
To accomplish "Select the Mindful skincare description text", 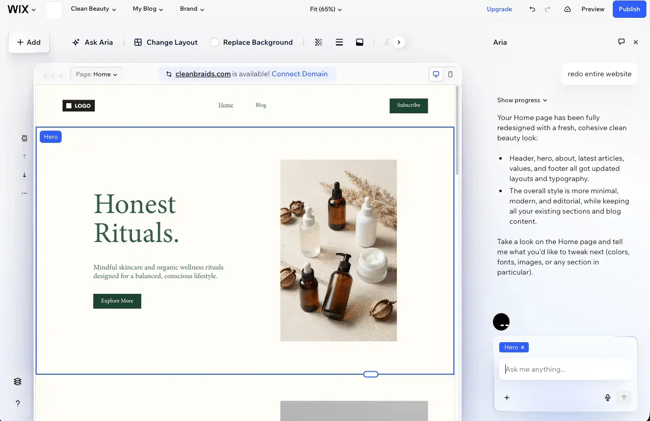I will [x=158, y=271].
